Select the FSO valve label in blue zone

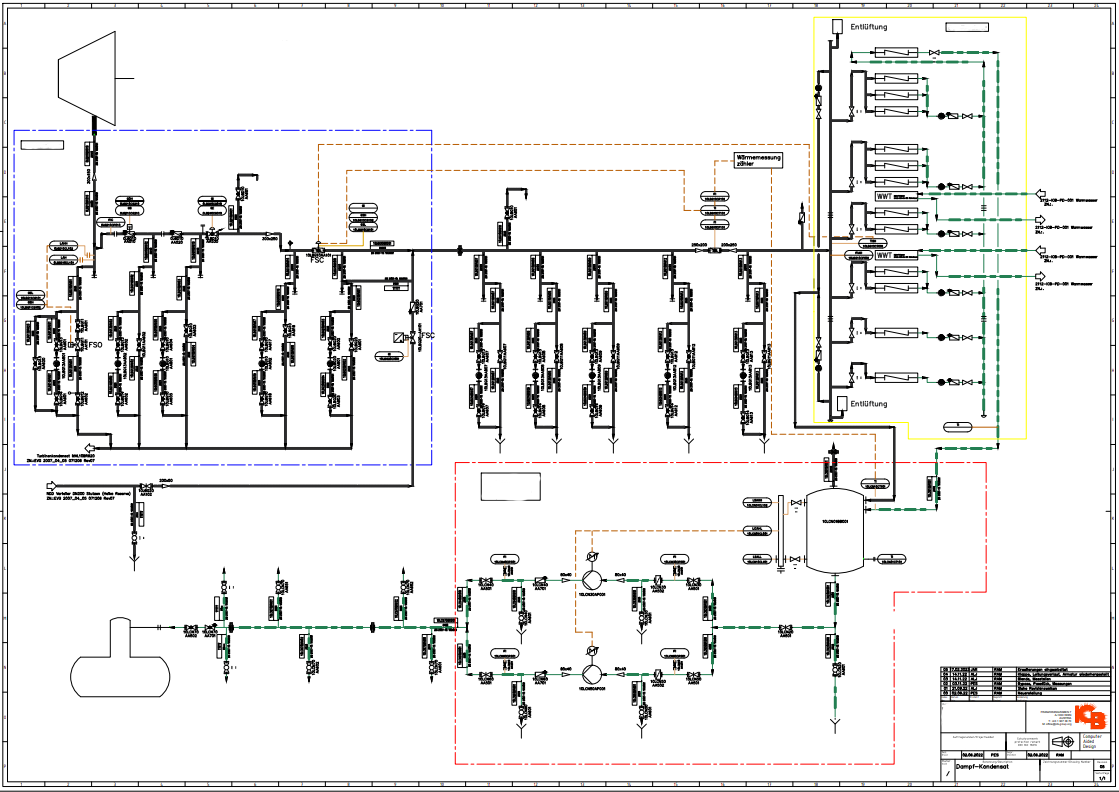click(95, 345)
